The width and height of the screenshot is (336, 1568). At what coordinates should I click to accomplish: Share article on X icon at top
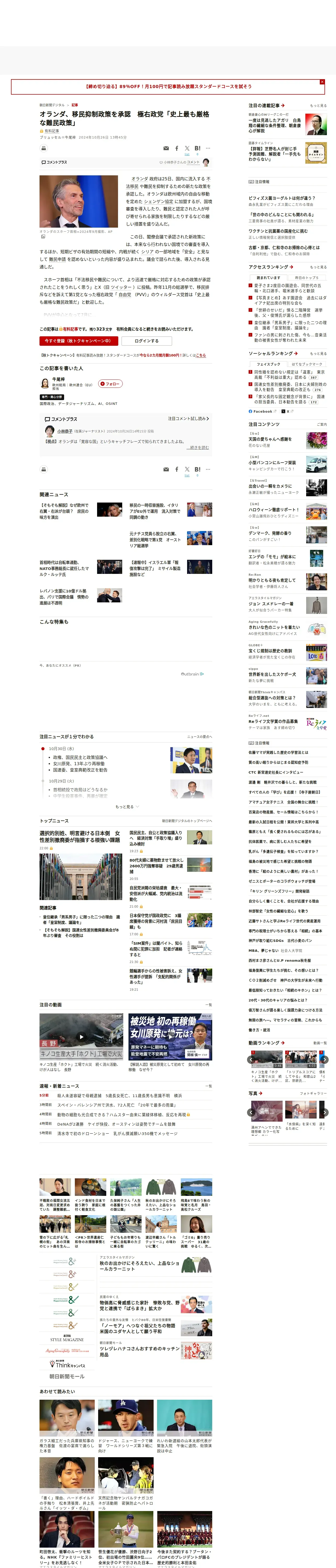(x=187, y=148)
